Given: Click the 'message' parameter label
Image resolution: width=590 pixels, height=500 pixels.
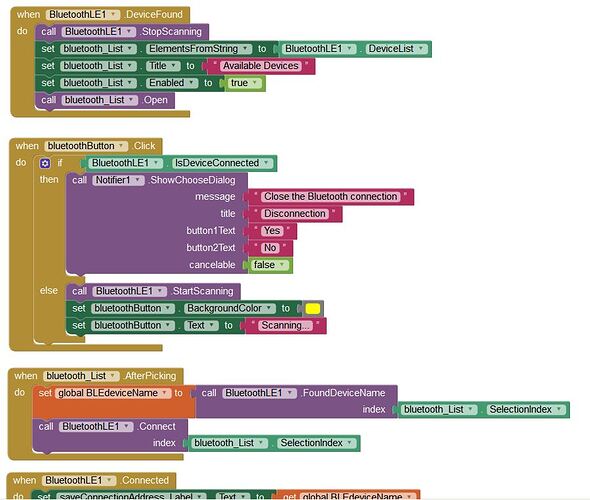Looking at the screenshot, I should pyautogui.click(x=215, y=197).
